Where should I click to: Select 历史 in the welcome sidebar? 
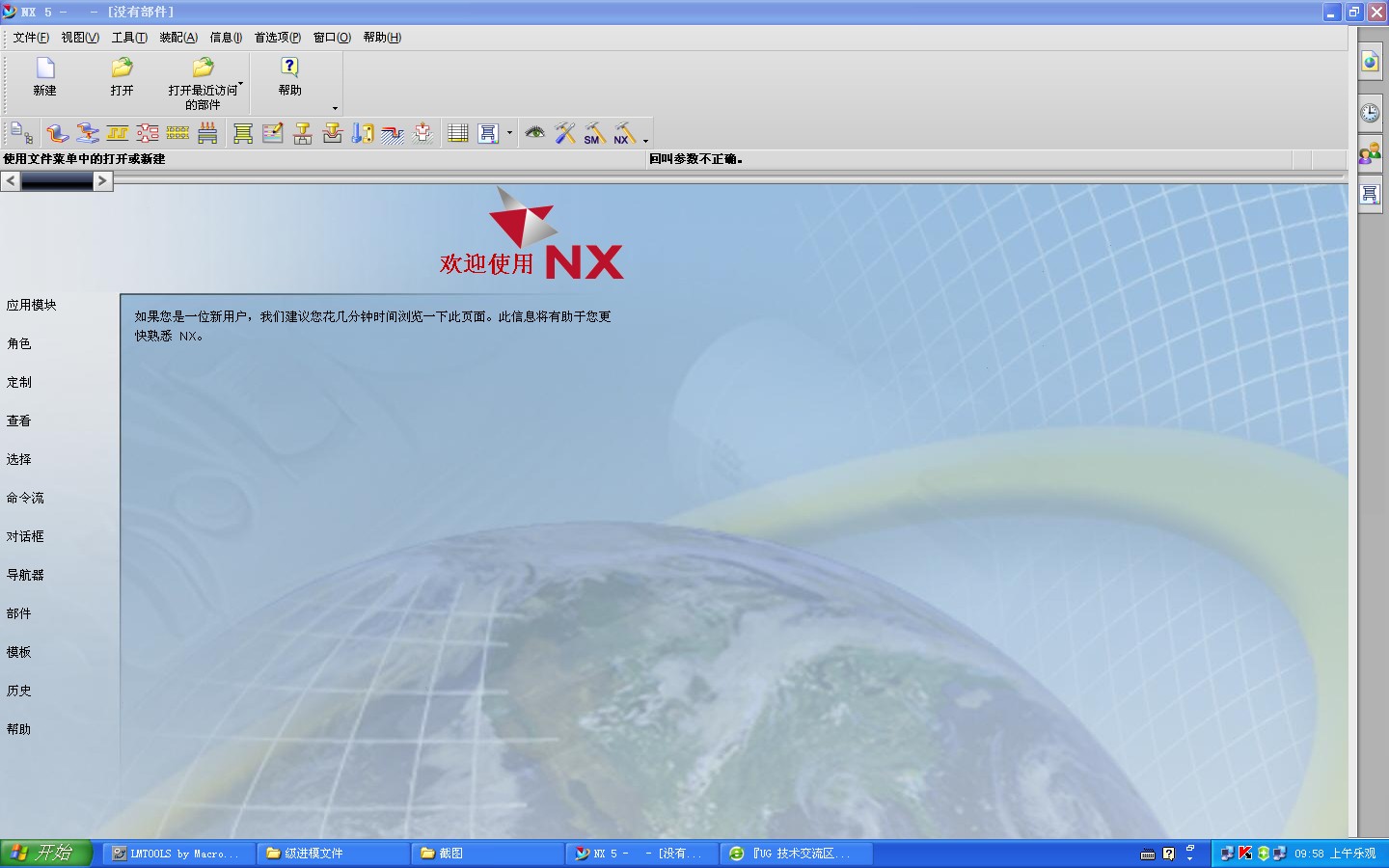pyautogui.click(x=19, y=691)
